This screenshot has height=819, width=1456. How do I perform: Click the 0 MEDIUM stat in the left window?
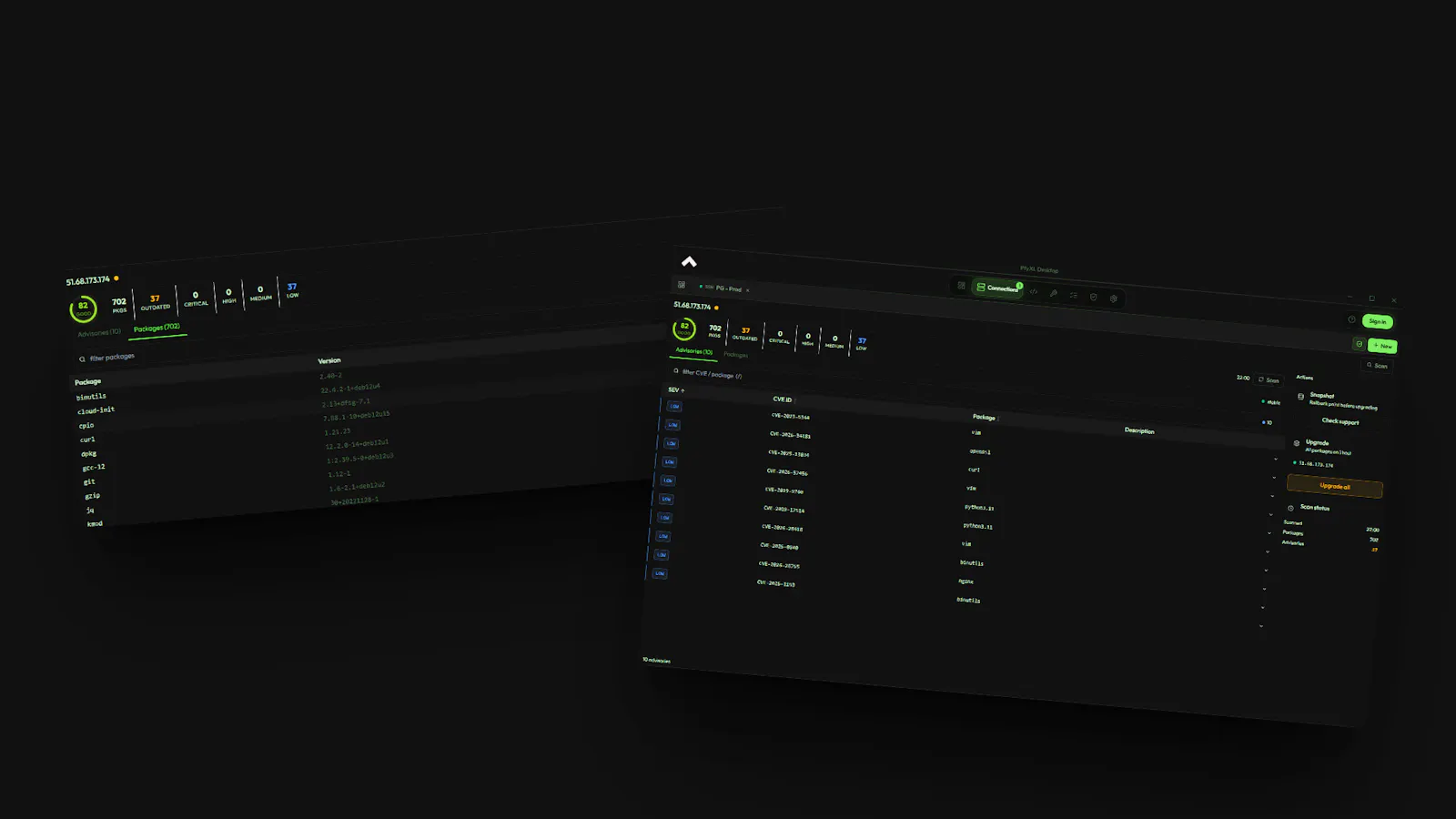click(x=260, y=293)
